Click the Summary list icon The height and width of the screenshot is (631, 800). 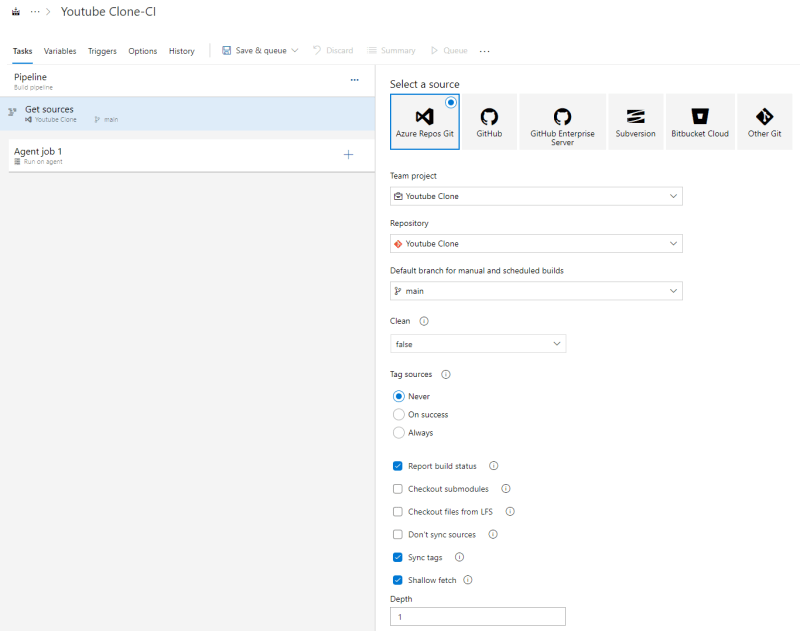click(x=372, y=51)
